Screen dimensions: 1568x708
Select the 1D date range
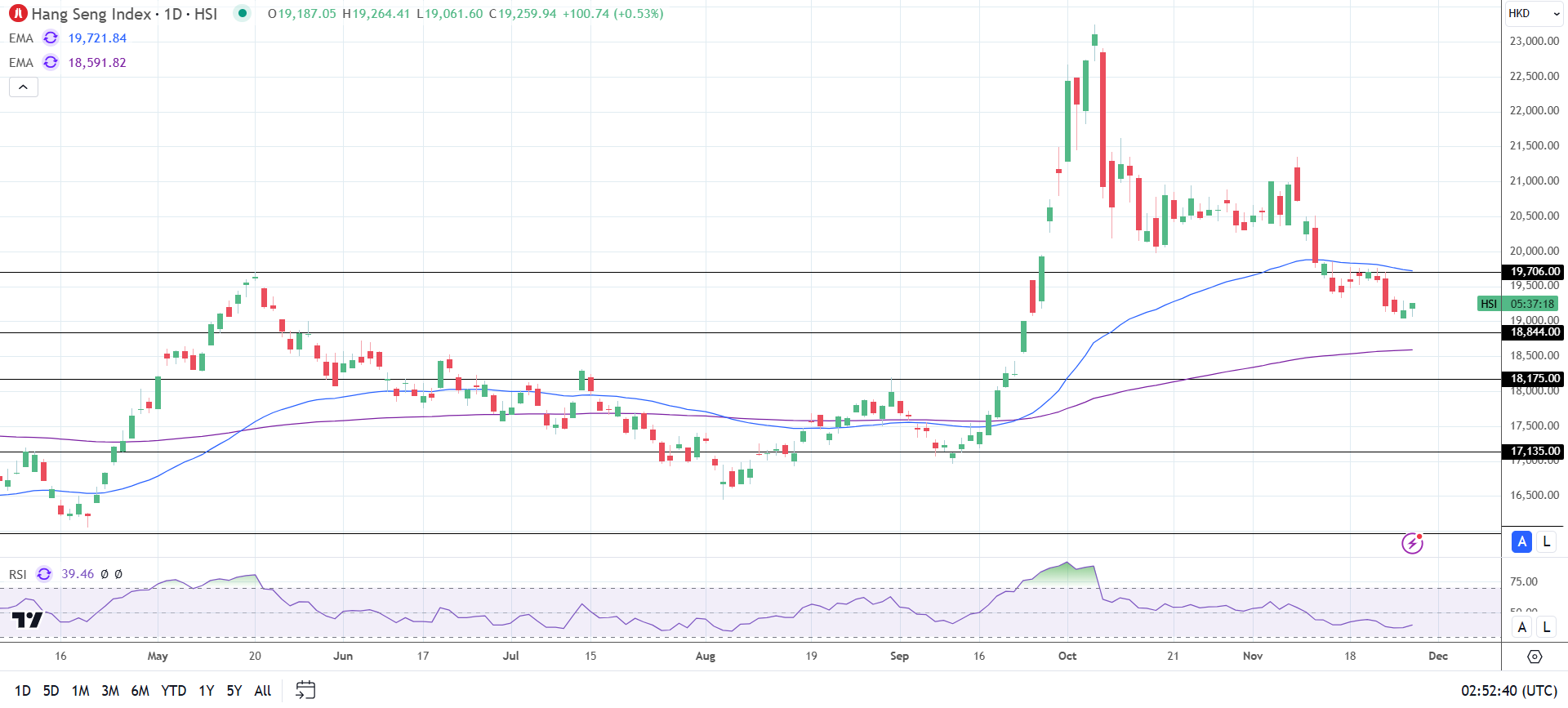[x=23, y=691]
